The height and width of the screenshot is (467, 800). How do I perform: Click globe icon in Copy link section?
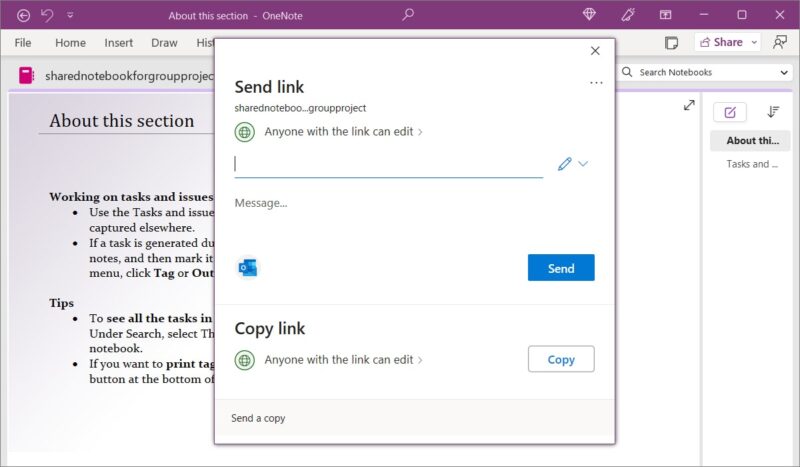coord(244,360)
